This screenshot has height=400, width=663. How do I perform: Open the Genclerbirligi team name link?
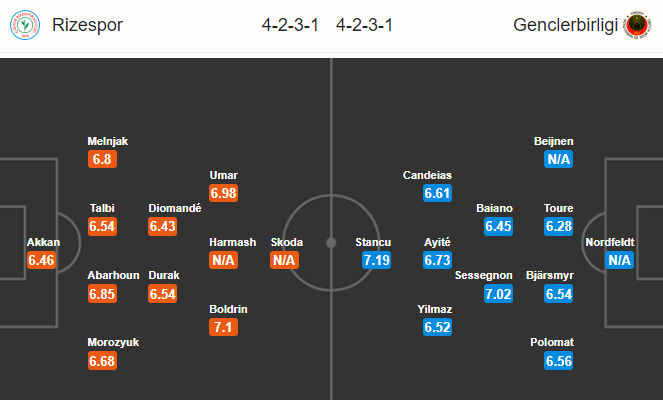pos(565,25)
